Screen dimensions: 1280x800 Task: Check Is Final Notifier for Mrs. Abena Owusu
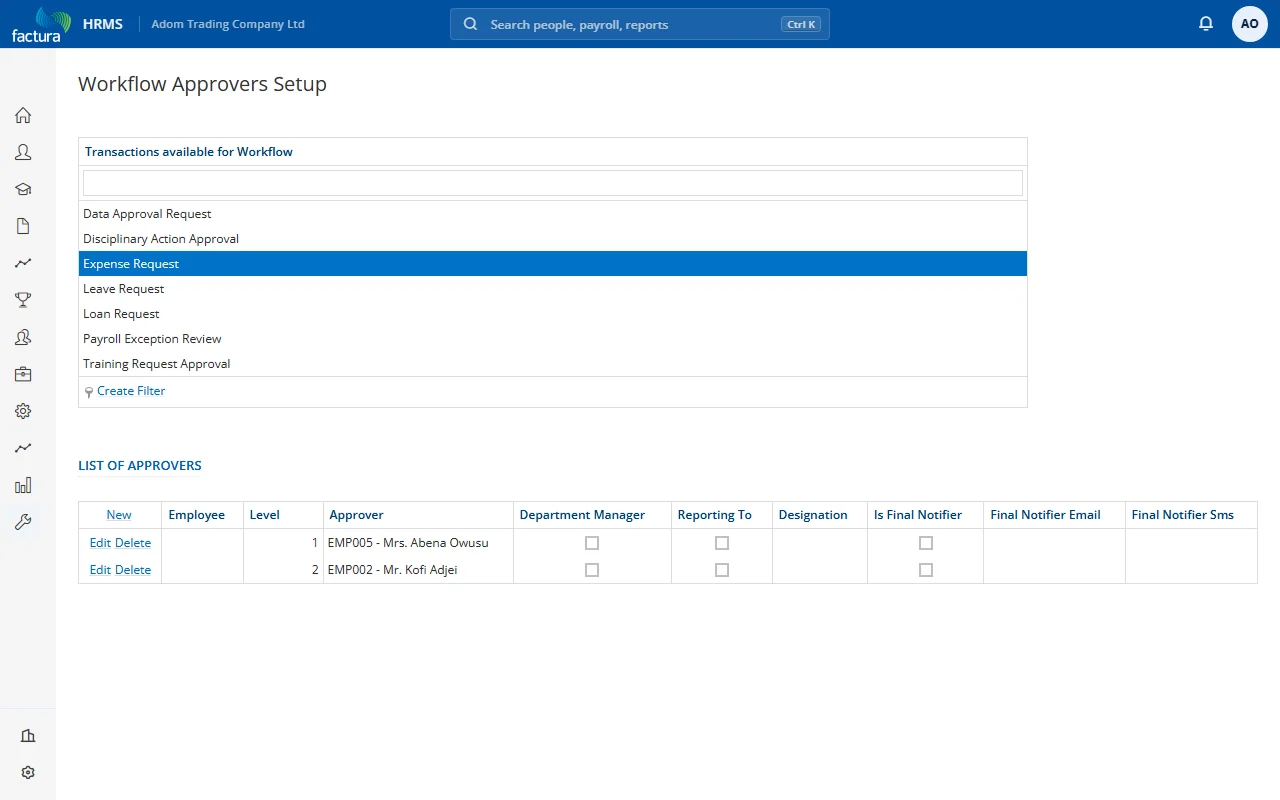pyautogui.click(x=926, y=543)
